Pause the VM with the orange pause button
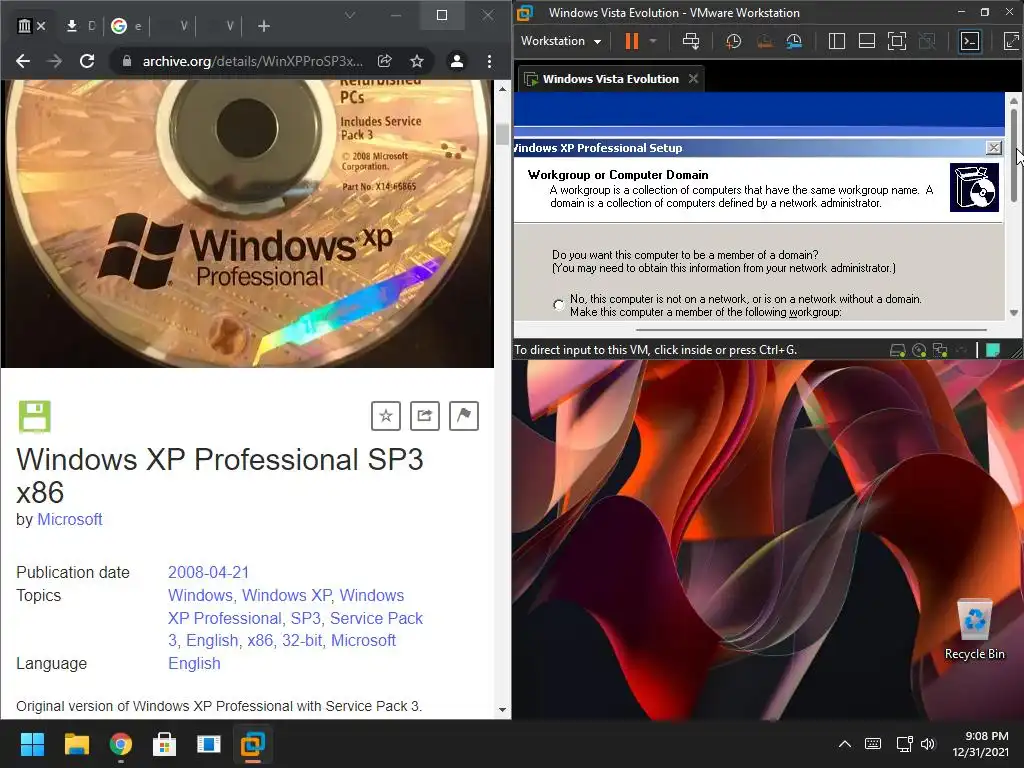Viewport: 1024px width, 768px height. pos(631,41)
